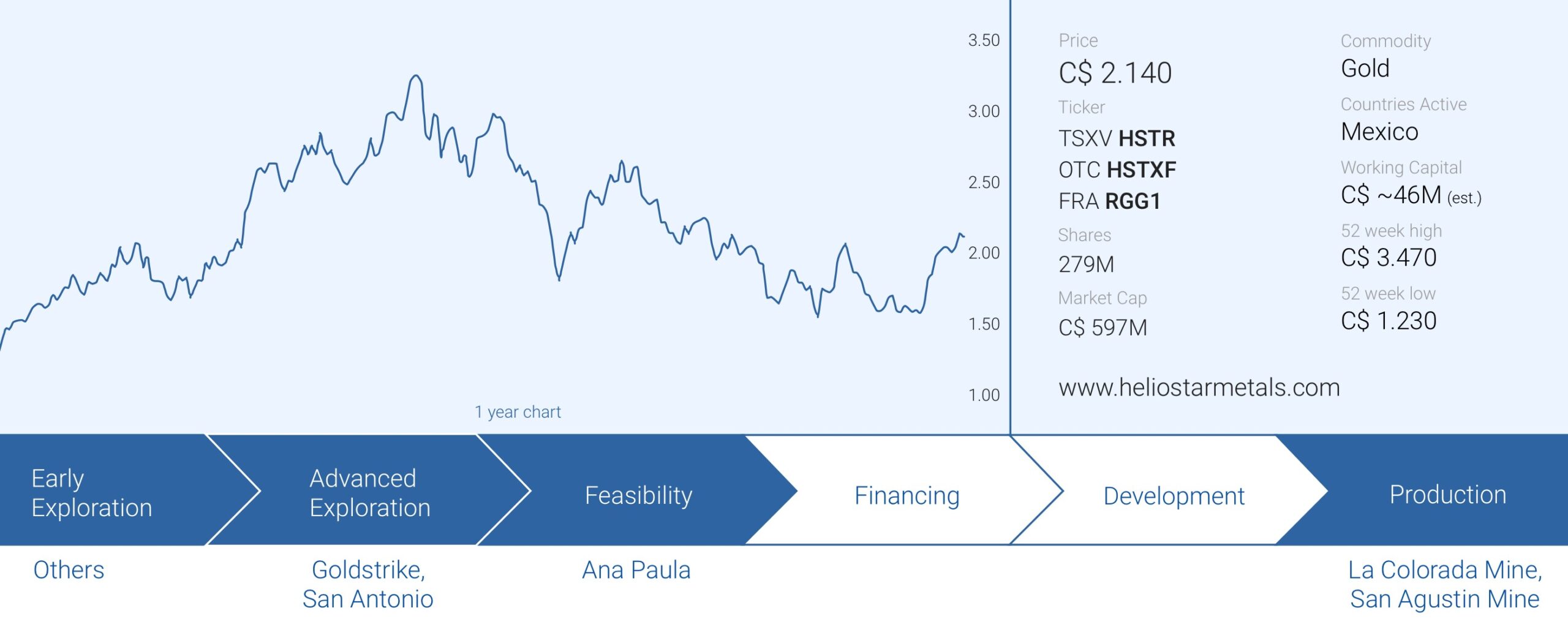Viewport: 1568px width, 627px height.
Task: Click the 52 week high C$ 3.470
Action: [1389, 257]
